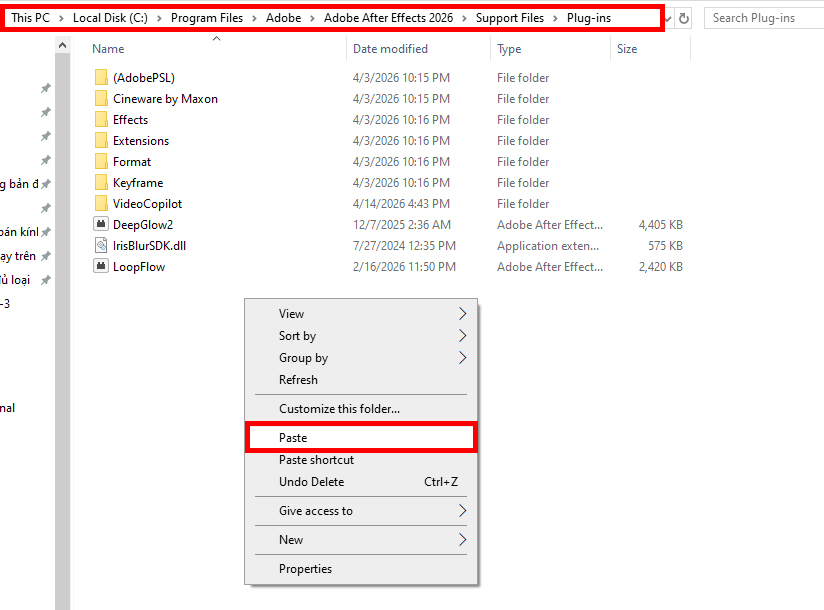Click the VideoCopilot folder icon

pyautogui.click(x=101, y=204)
